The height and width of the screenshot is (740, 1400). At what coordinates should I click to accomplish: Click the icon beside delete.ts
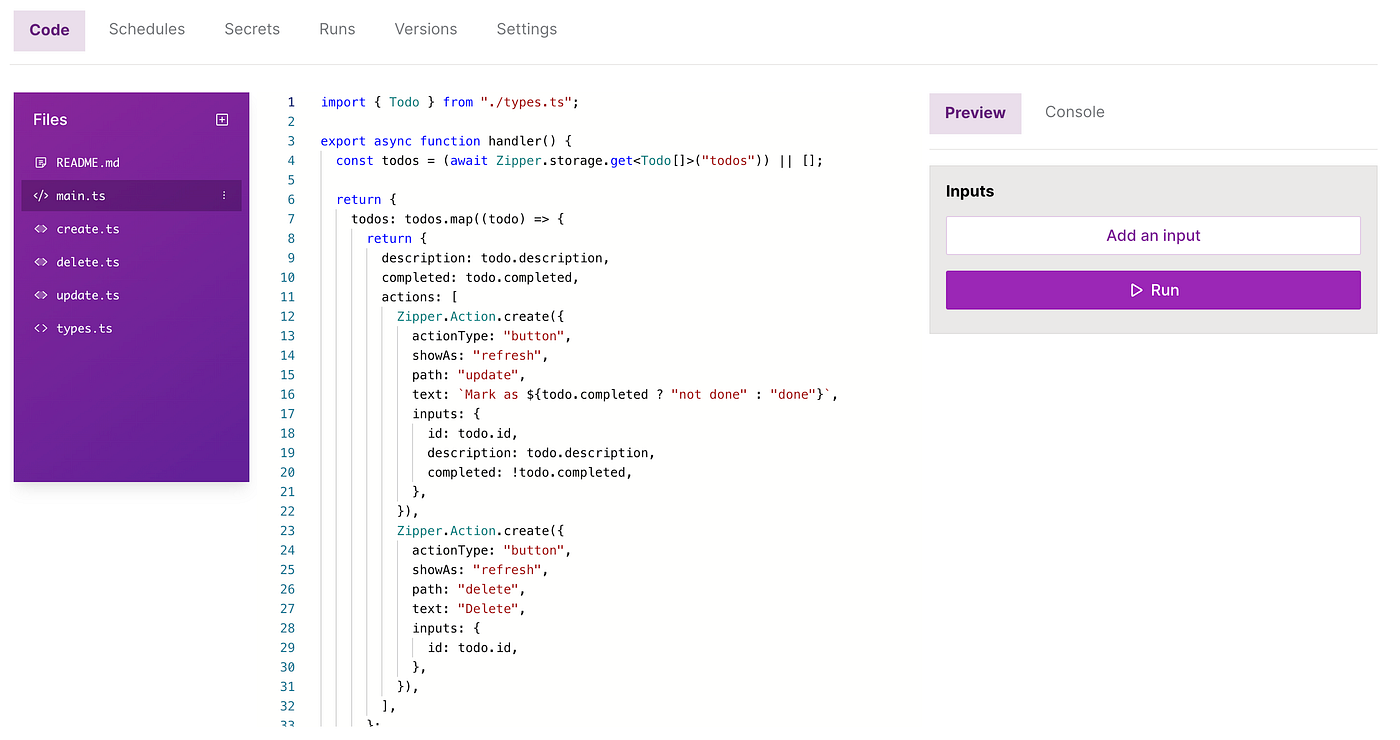click(41, 262)
